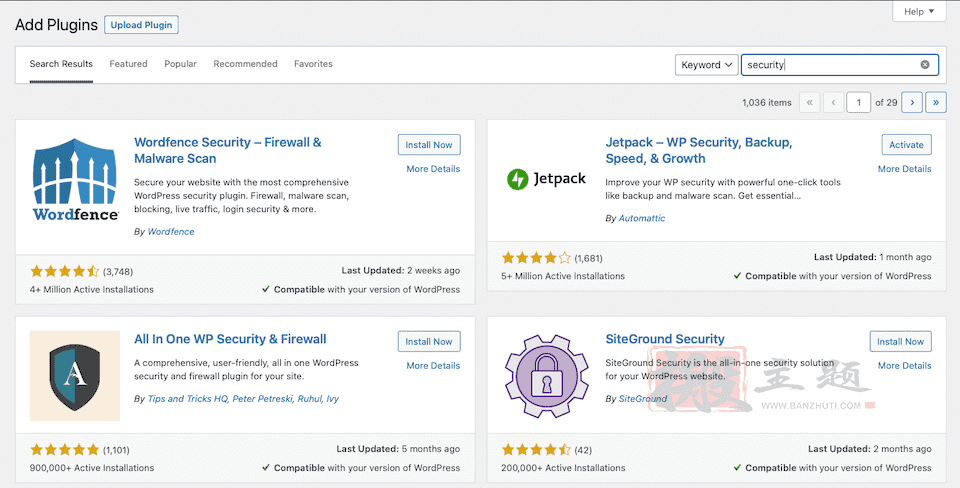Open the Popular plugins tab
The height and width of the screenshot is (488, 960).
click(x=181, y=64)
